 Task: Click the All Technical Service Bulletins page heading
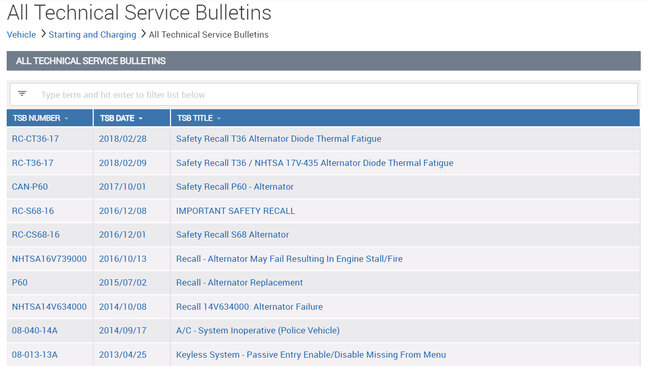(139, 12)
